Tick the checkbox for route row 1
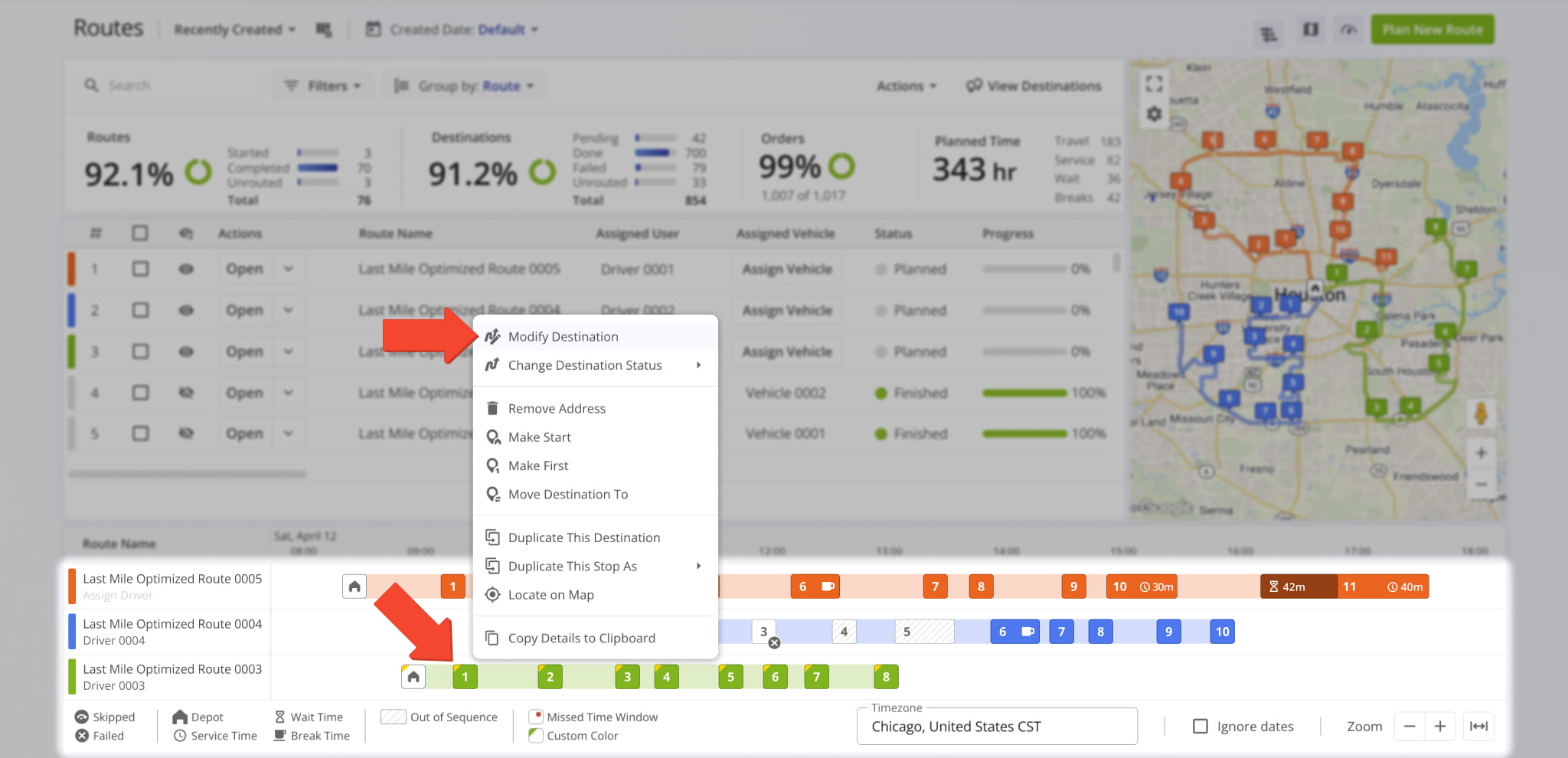Image resolution: width=1568 pixels, height=758 pixels. [140, 269]
